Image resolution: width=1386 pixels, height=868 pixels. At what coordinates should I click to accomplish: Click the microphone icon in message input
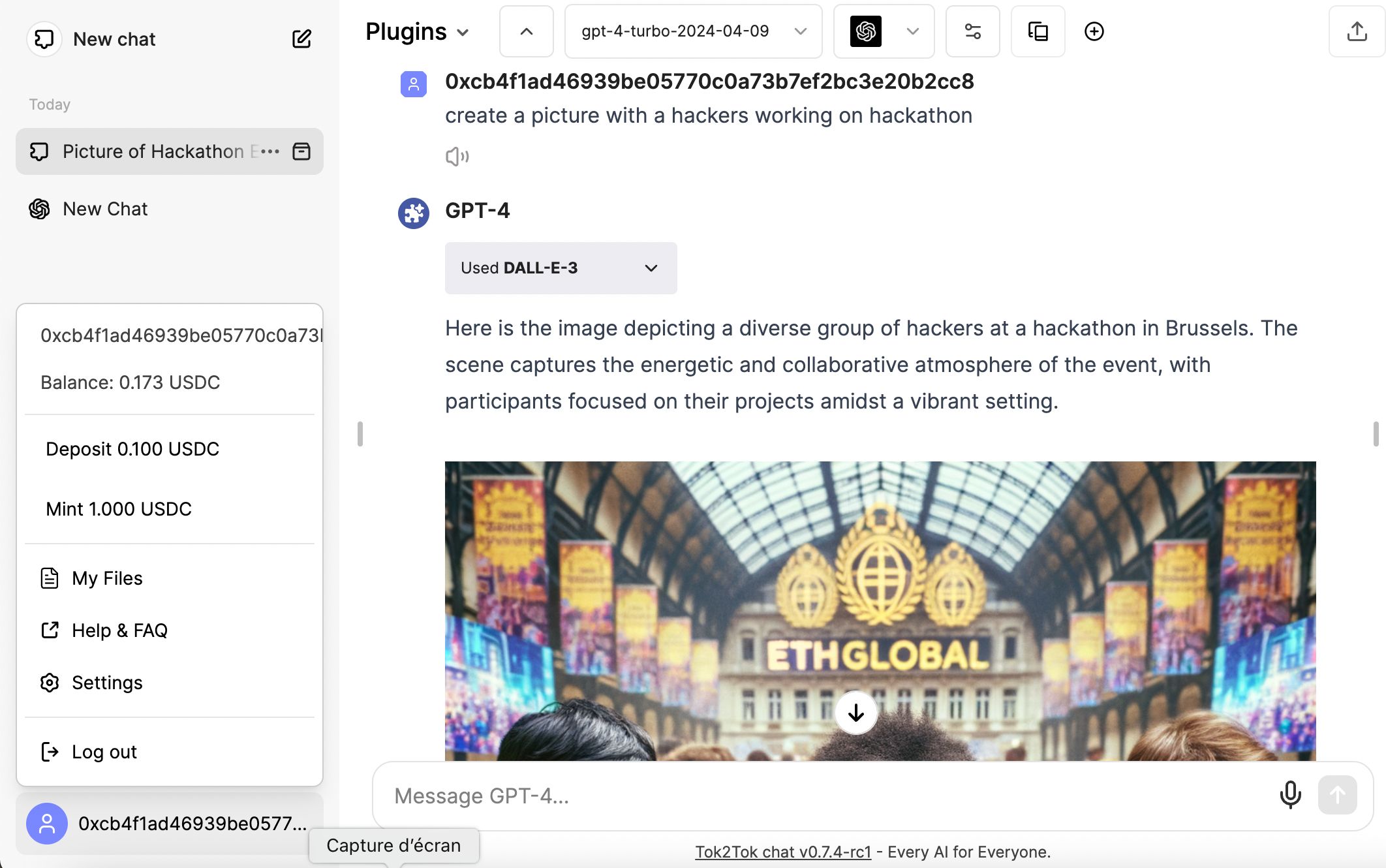[x=1290, y=794]
